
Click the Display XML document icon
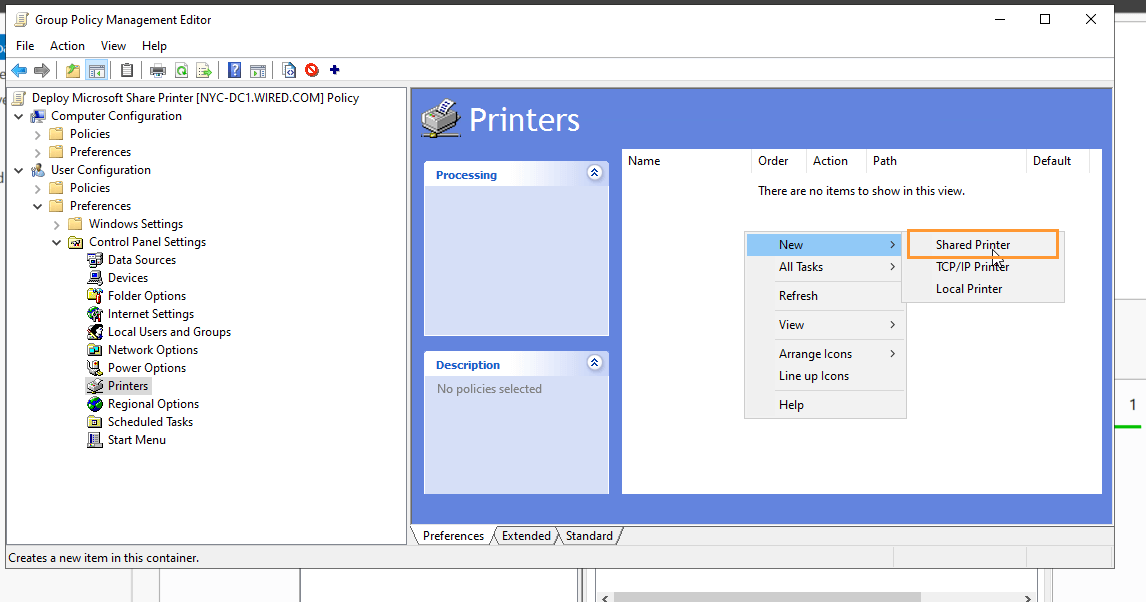(289, 70)
